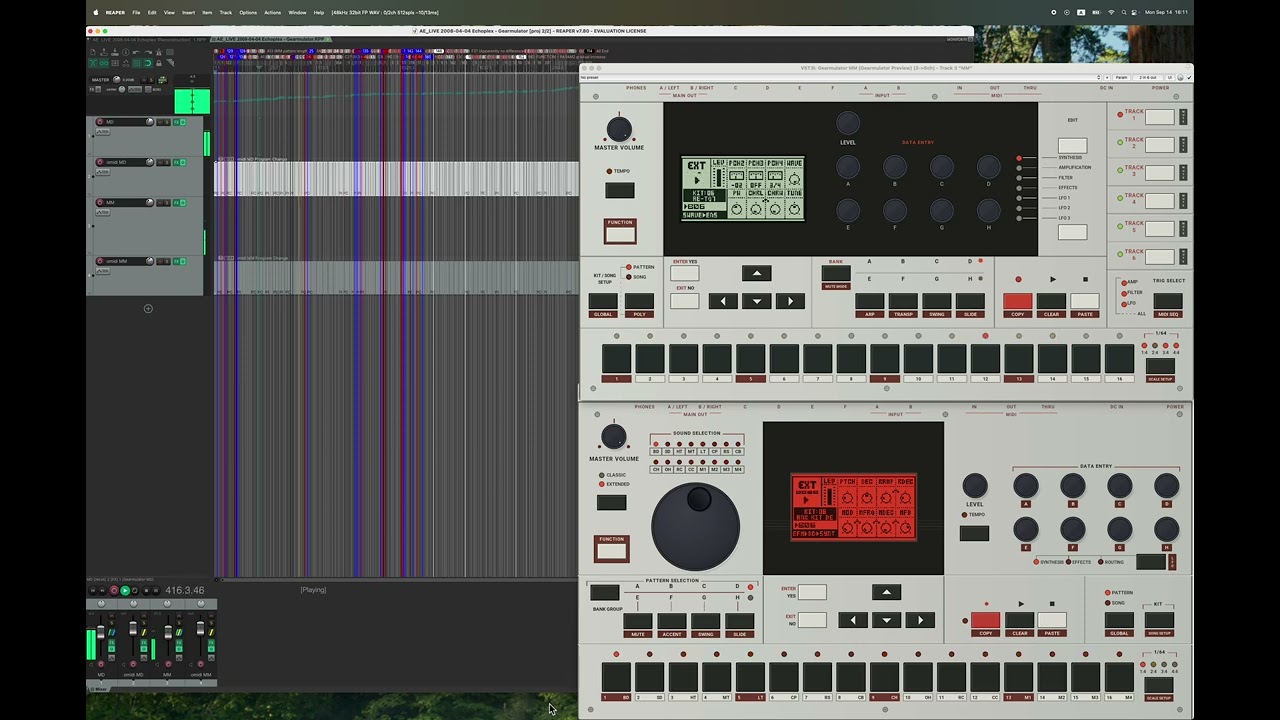The height and width of the screenshot is (720, 1280).
Task: Tap step pad 1 on MM synth
Action: pyautogui.click(x=616, y=359)
